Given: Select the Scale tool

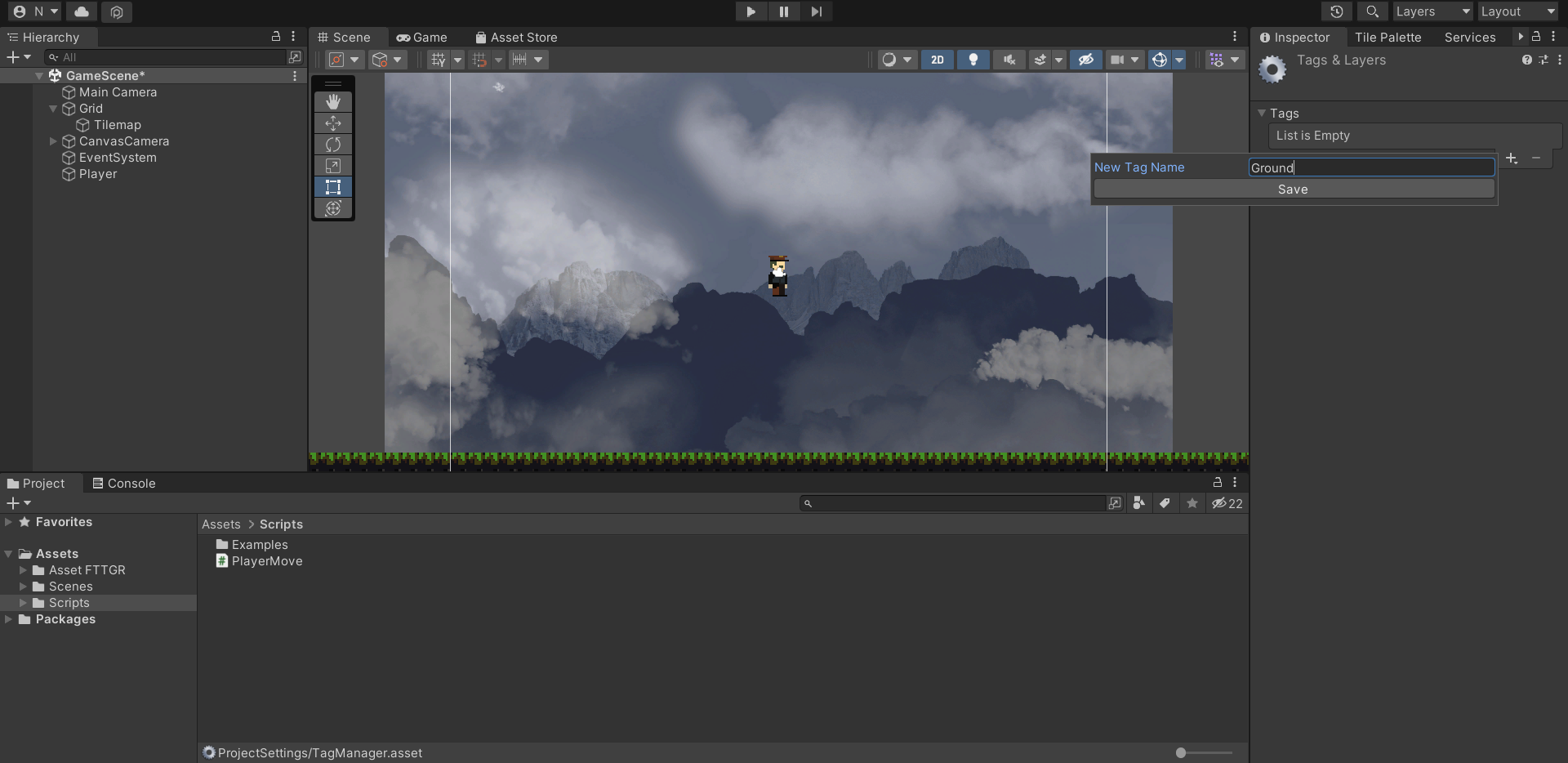Looking at the screenshot, I should tap(333, 165).
